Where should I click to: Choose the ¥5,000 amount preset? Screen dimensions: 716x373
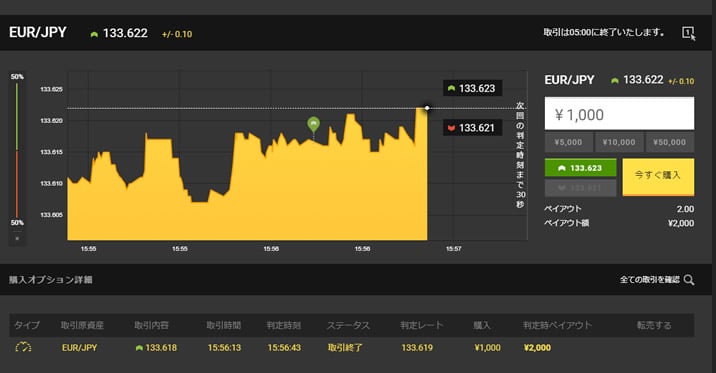(569, 142)
